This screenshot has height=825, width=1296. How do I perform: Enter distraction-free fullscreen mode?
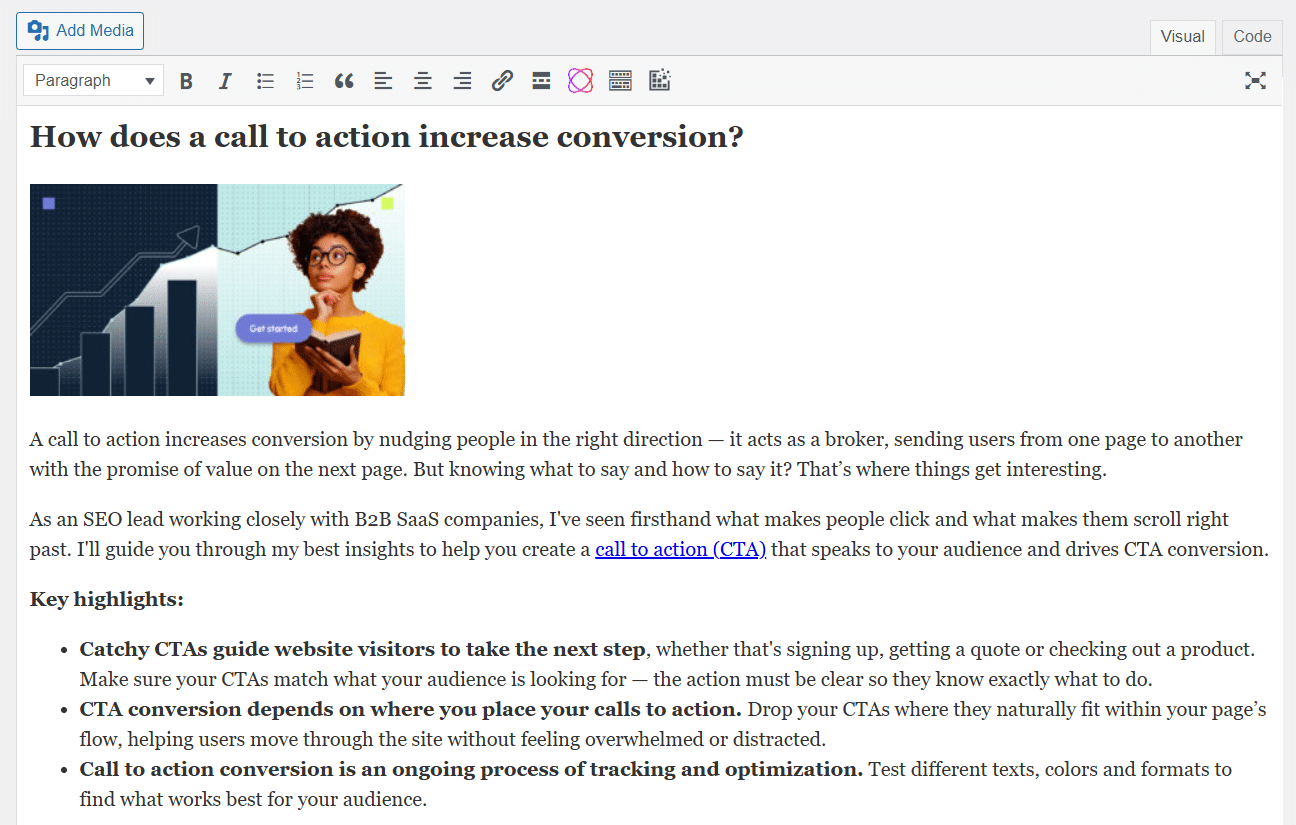[x=1255, y=81]
